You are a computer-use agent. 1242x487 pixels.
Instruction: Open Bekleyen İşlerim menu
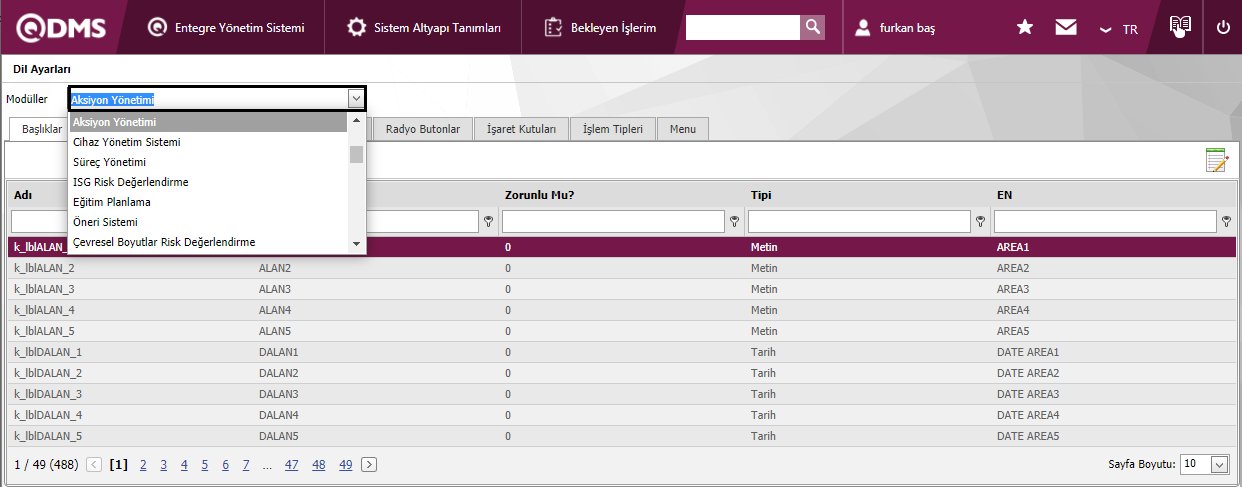click(601, 28)
